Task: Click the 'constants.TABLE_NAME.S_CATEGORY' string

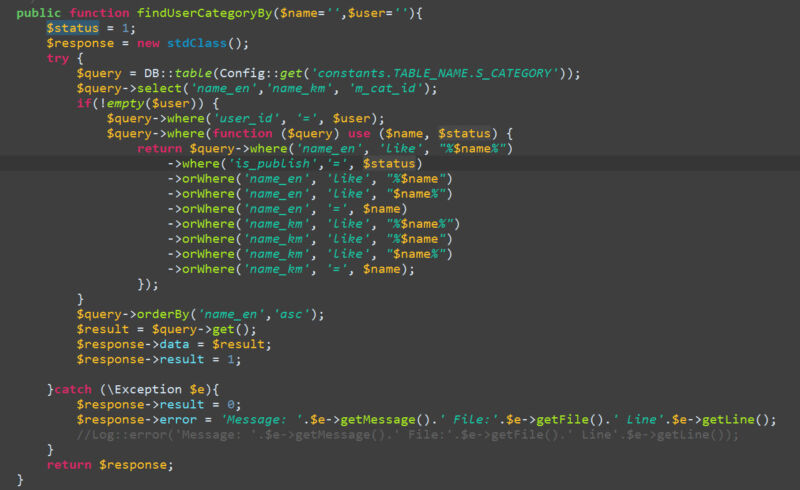Action: coord(434,73)
